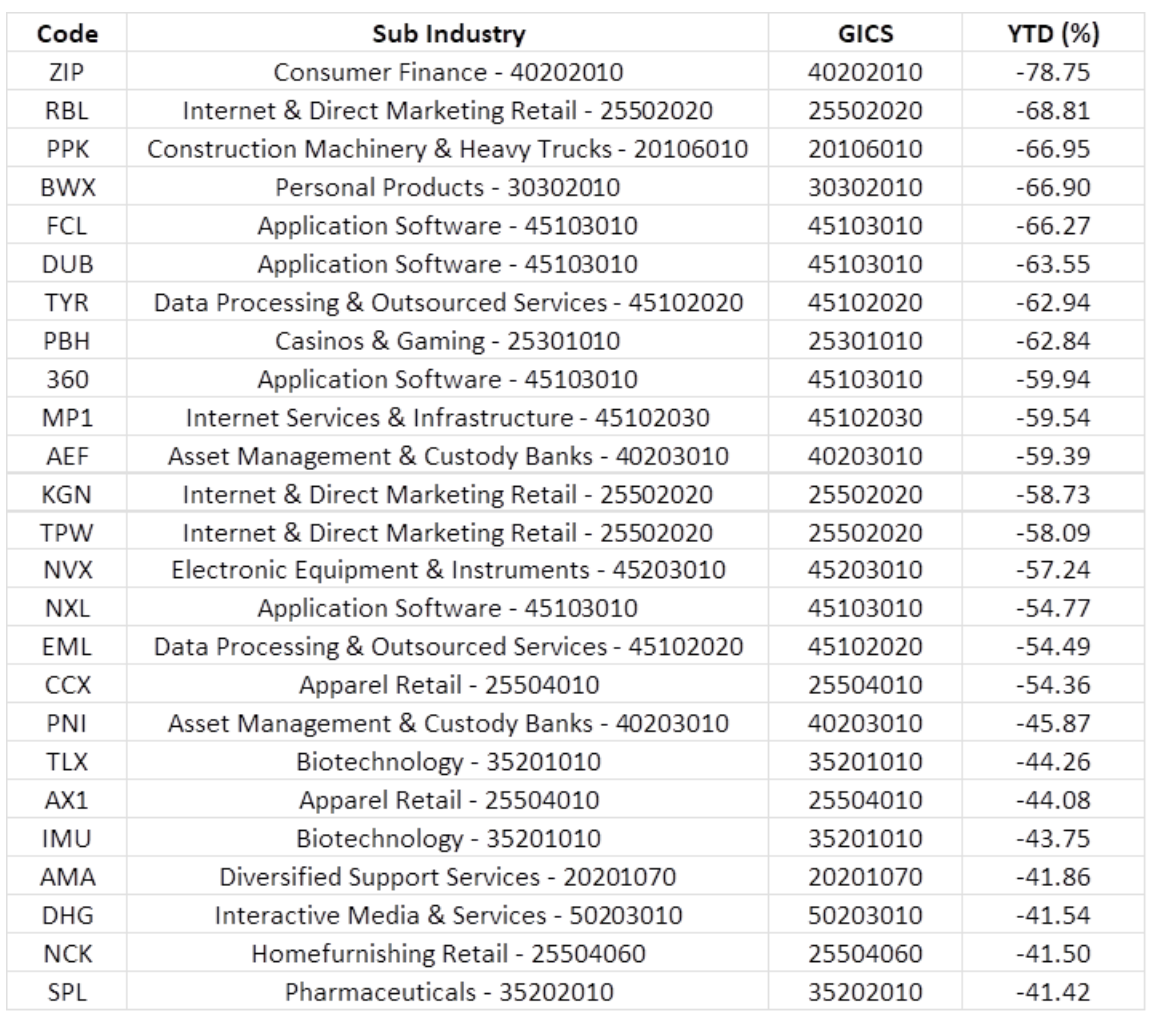Screen dimensions: 1162x1018
Task: Select the Sub Industry column header
Action: 448,34
